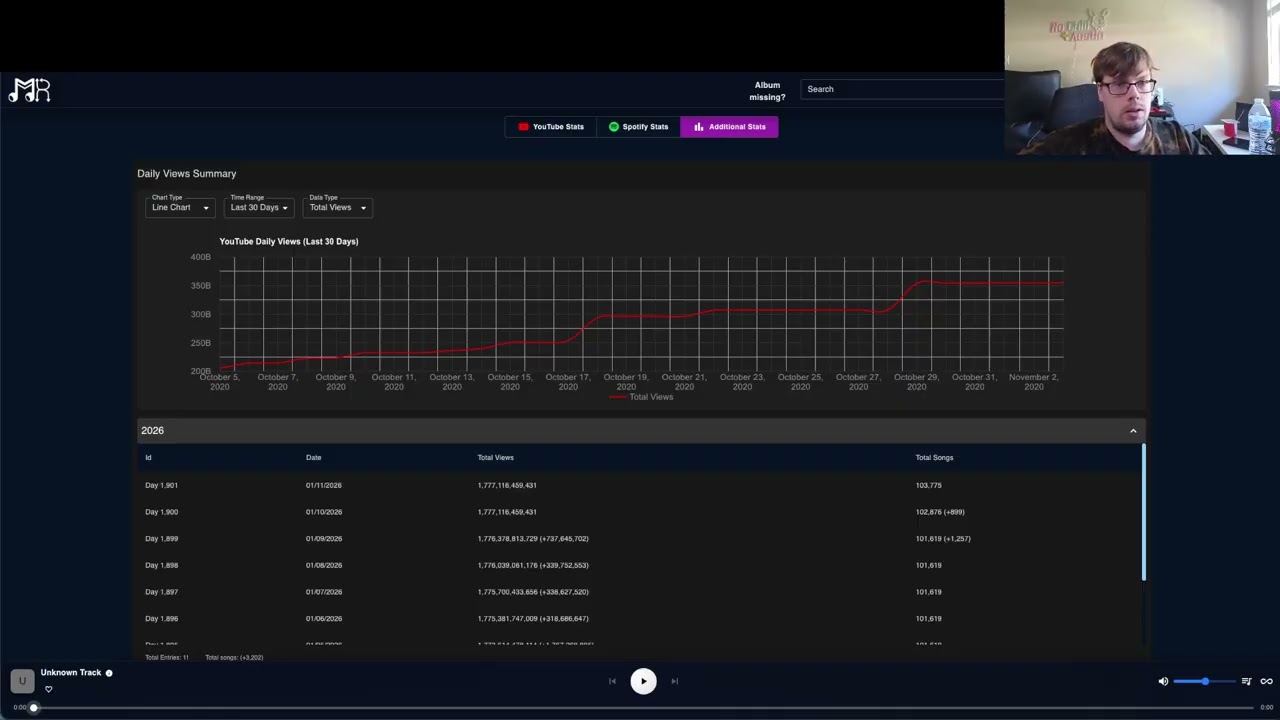Skip to the previous track
Viewport: 1280px width, 720px height.
coord(612,681)
